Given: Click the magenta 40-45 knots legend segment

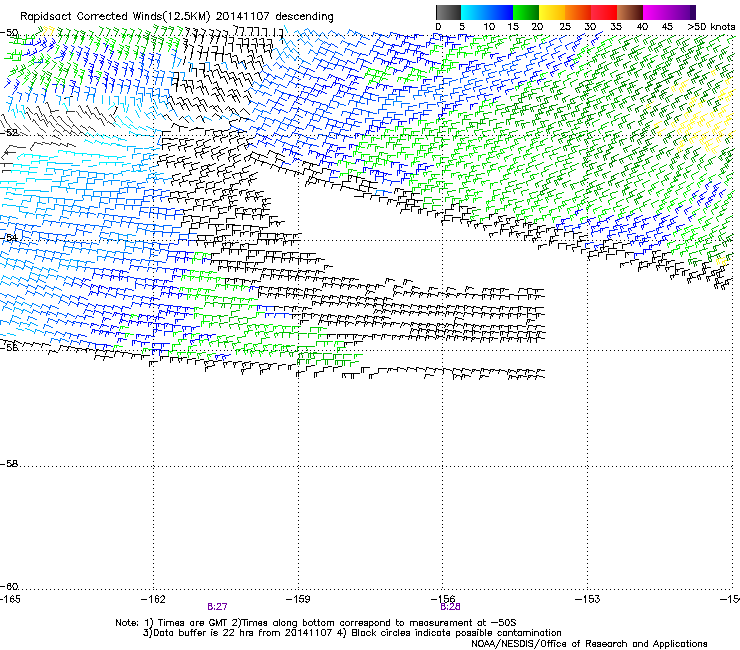Looking at the screenshot, I should coord(656,12).
